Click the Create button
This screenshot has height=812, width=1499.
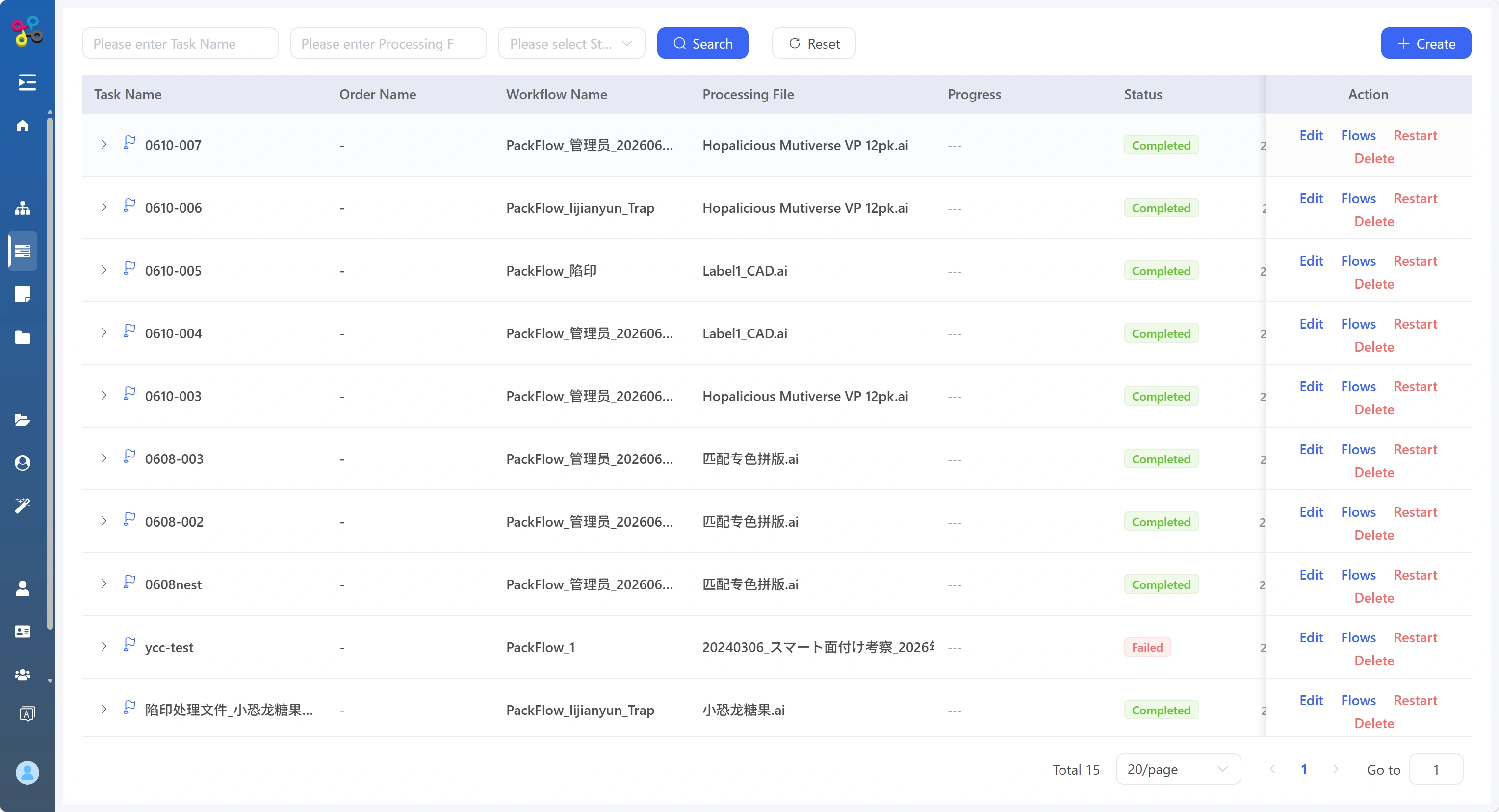pyautogui.click(x=1426, y=44)
